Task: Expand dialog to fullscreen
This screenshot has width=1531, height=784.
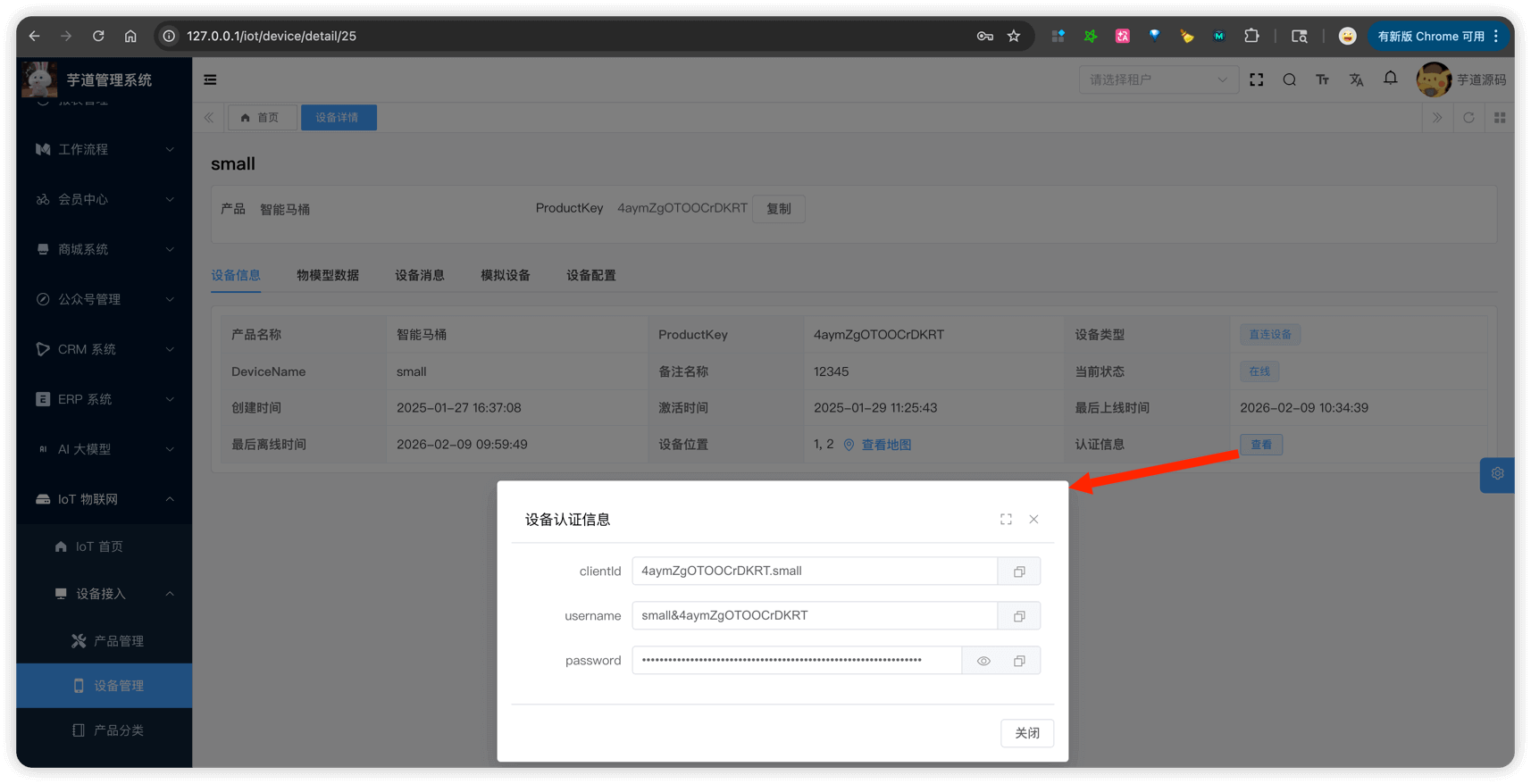Action: [x=1006, y=520]
